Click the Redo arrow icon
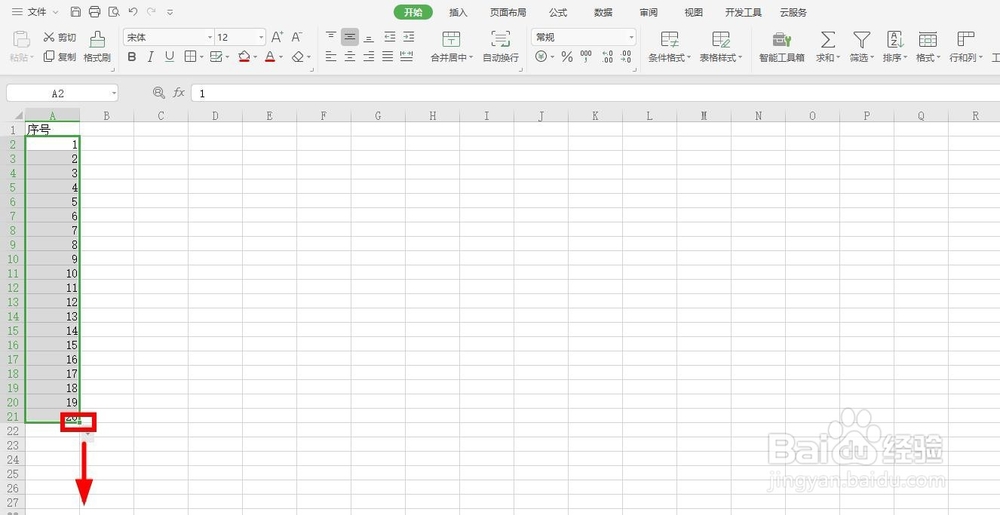Image resolution: width=1000 pixels, height=515 pixels. coord(151,11)
